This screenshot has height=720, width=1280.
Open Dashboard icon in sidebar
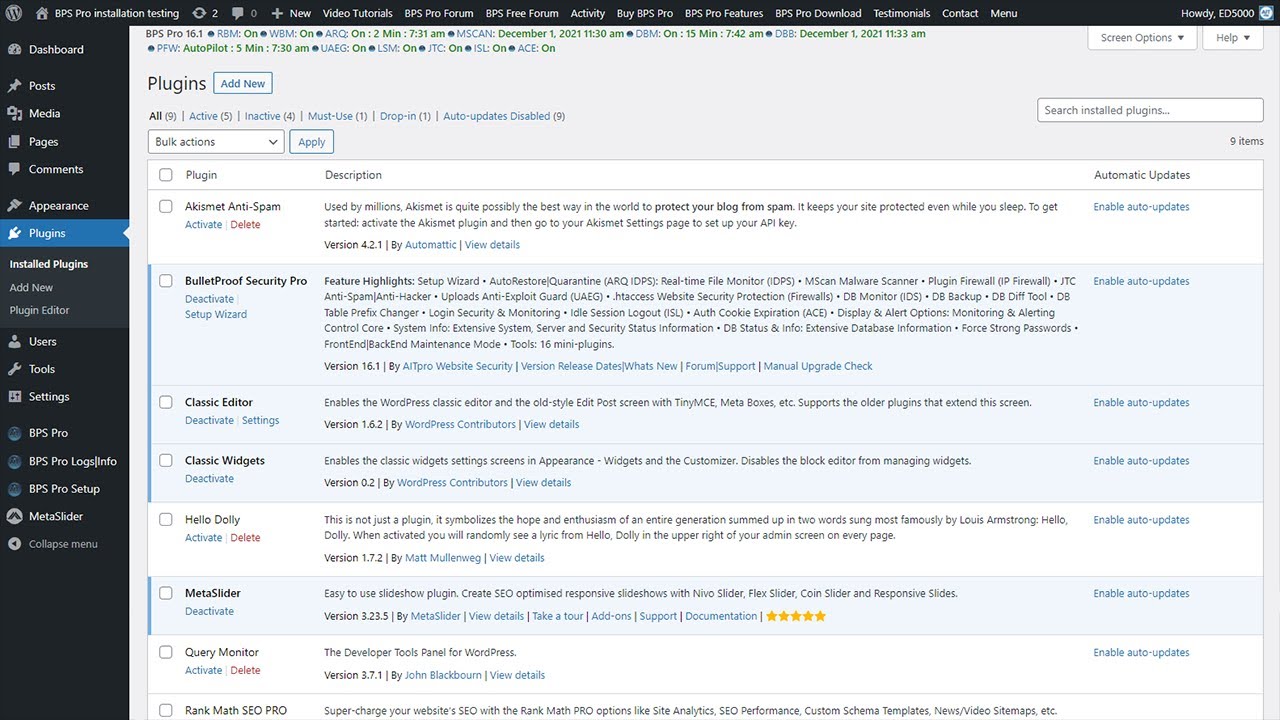(x=14, y=49)
